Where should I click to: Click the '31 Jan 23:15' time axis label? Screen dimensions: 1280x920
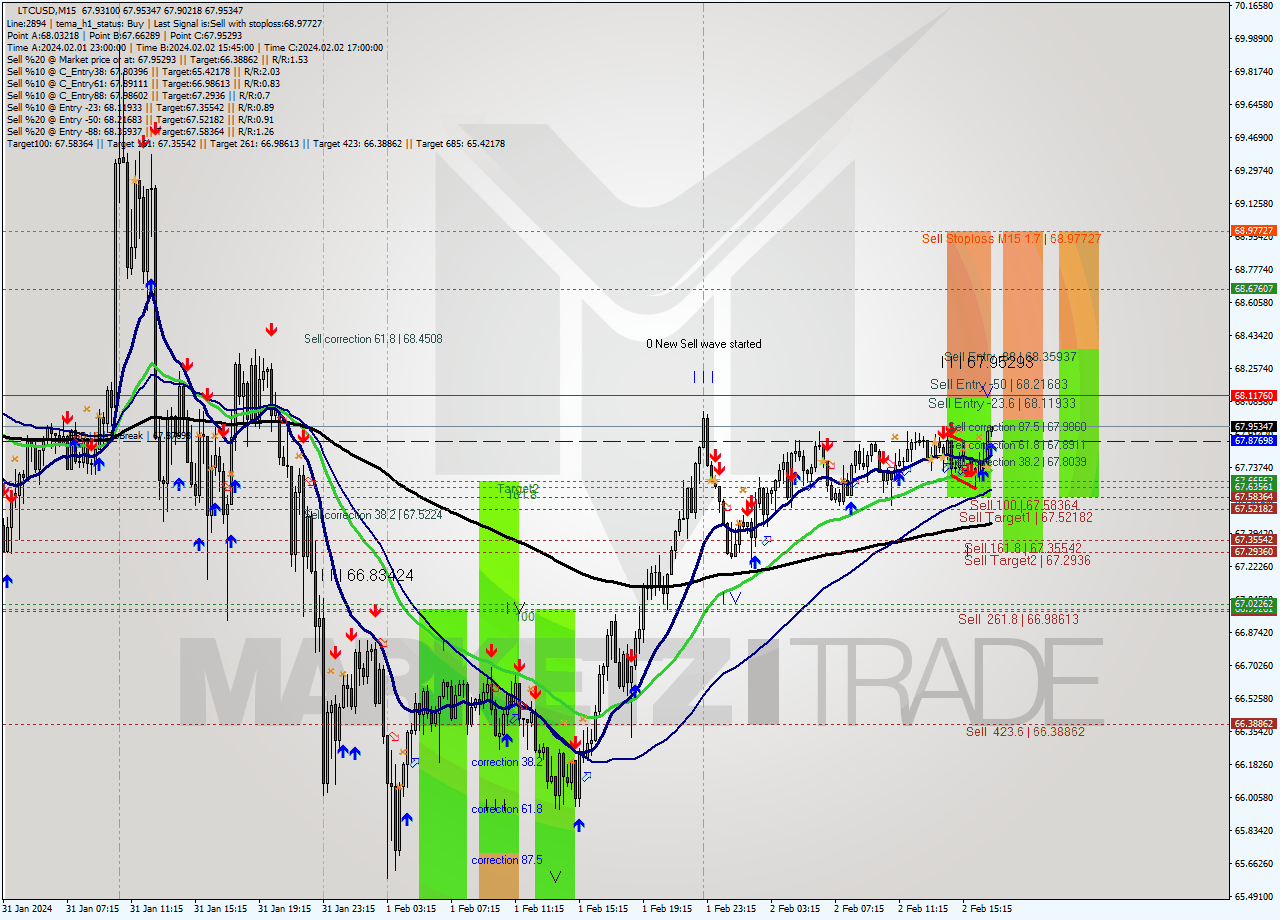[348, 909]
